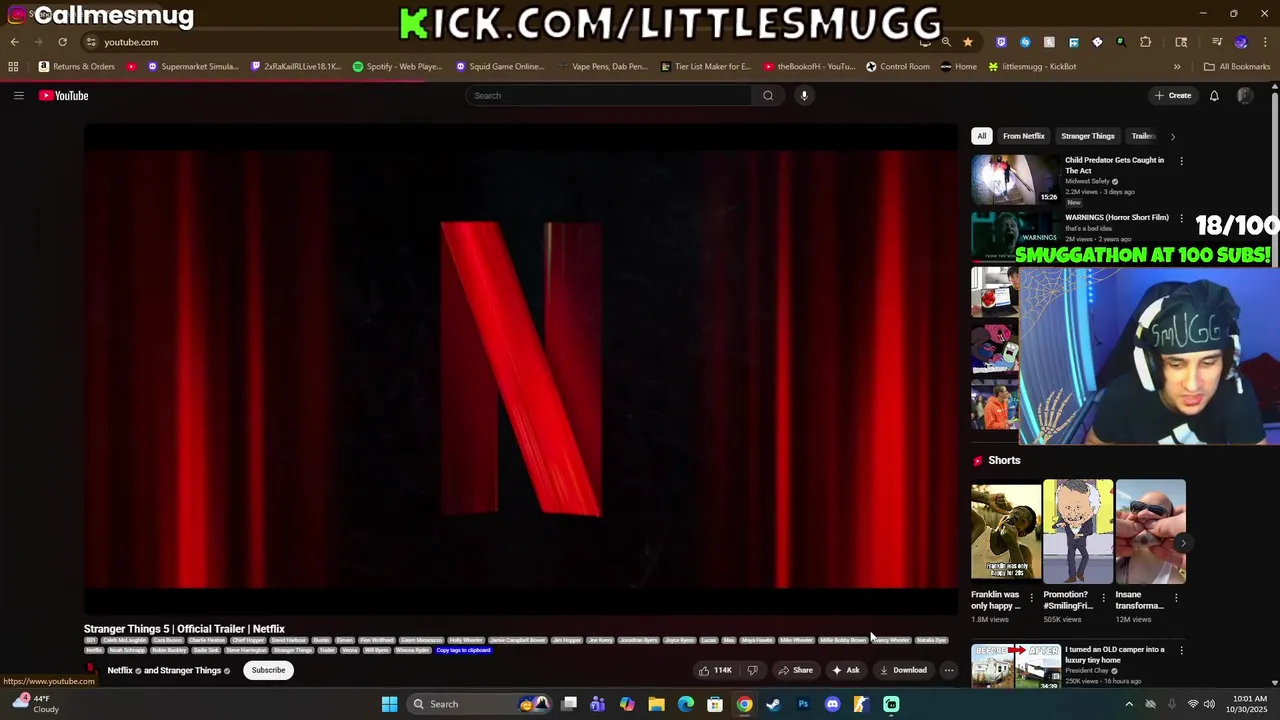Open YouTube notifications bell
The height and width of the screenshot is (720, 1280).
coord(1214,96)
